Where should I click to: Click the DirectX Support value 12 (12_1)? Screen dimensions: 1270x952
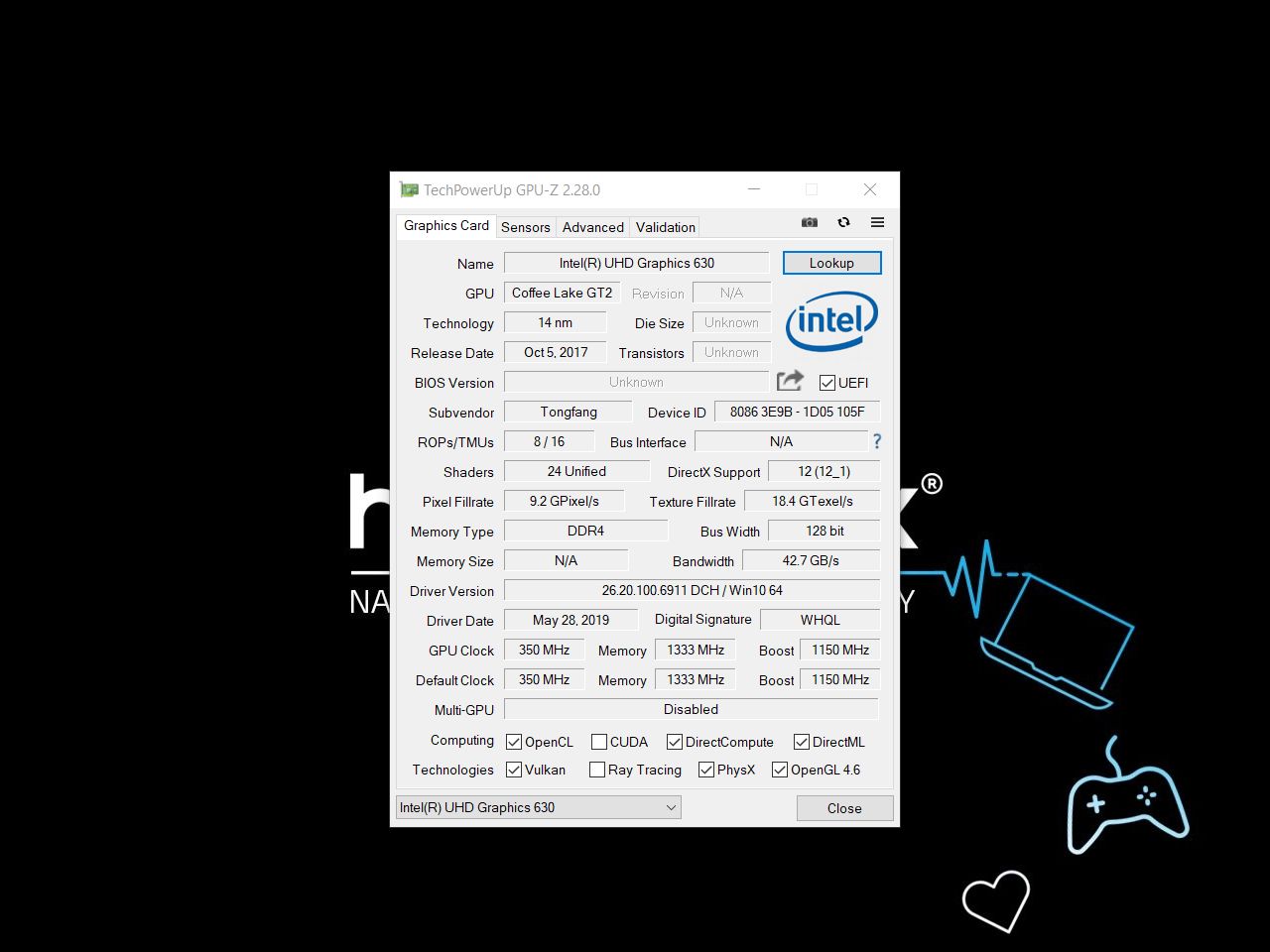click(824, 471)
